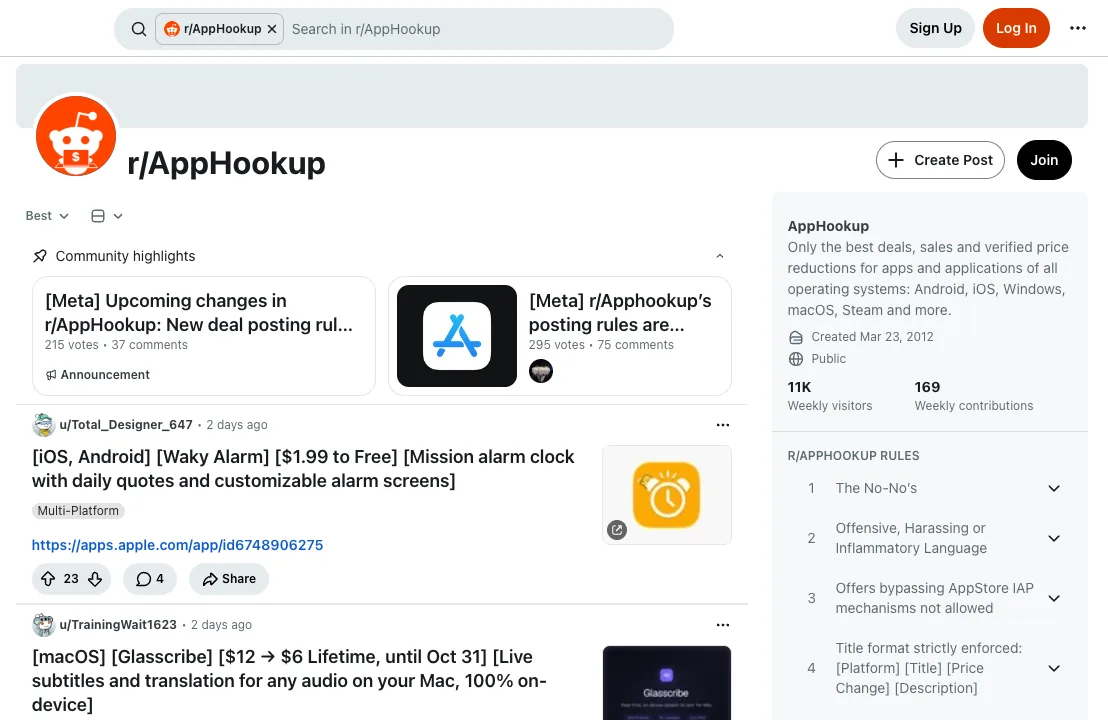Click the Community highlights pin icon

point(40,256)
